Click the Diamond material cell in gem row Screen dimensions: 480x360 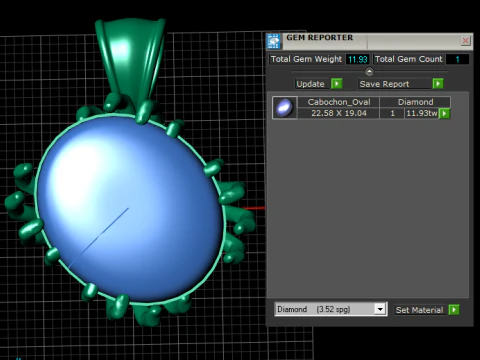click(x=415, y=102)
